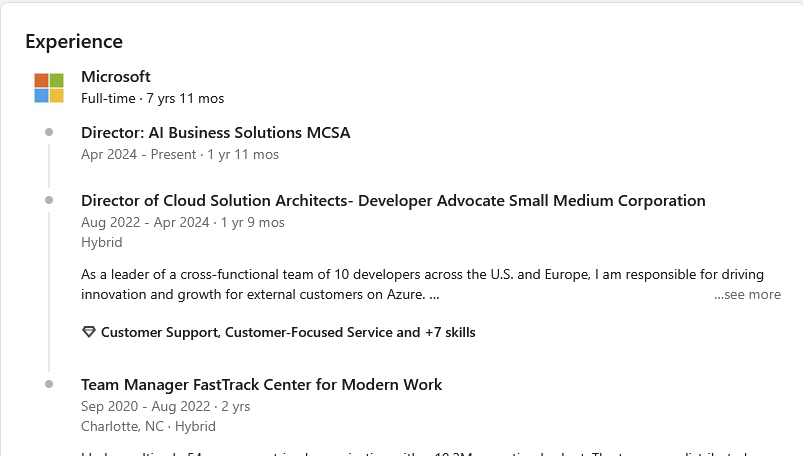Viewport: 803px width, 456px height.
Task: Click timeline bullet beside AI Business Solutions role
Action: (49, 132)
